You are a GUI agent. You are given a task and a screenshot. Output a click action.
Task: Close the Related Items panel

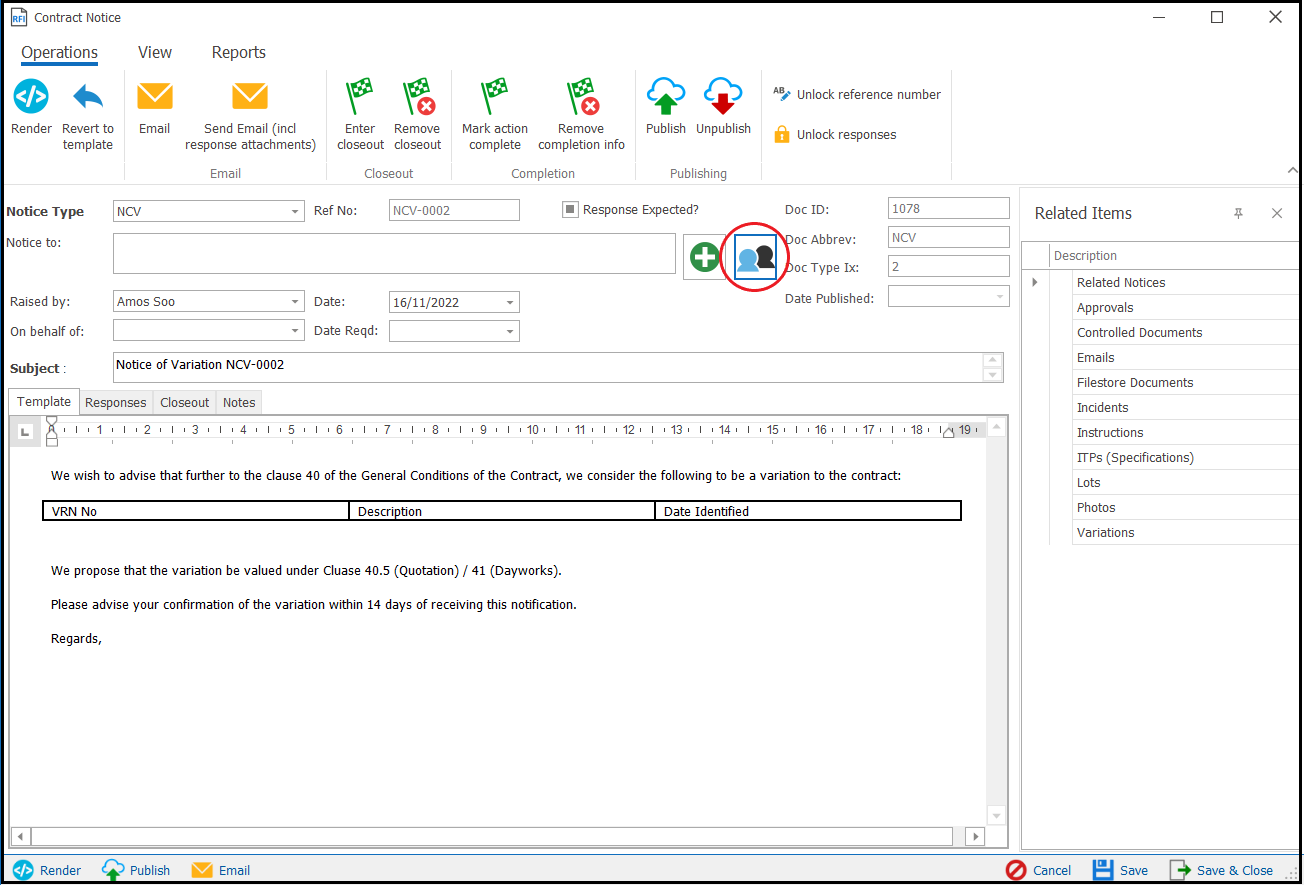[x=1277, y=213]
